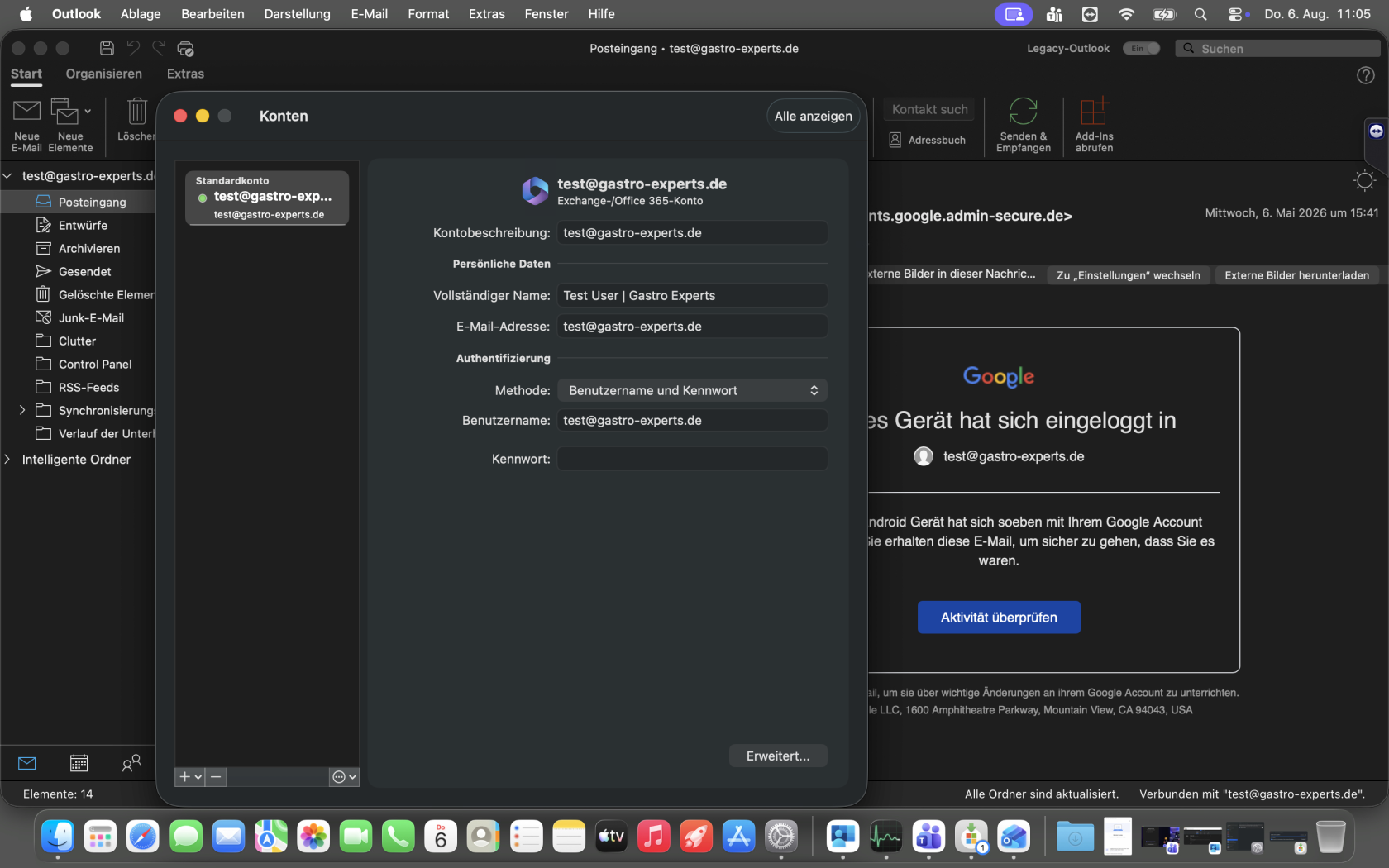This screenshot has width=1389, height=868.
Task: Click the E-Mail-Adresse field
Action: [x=692, y=327]
